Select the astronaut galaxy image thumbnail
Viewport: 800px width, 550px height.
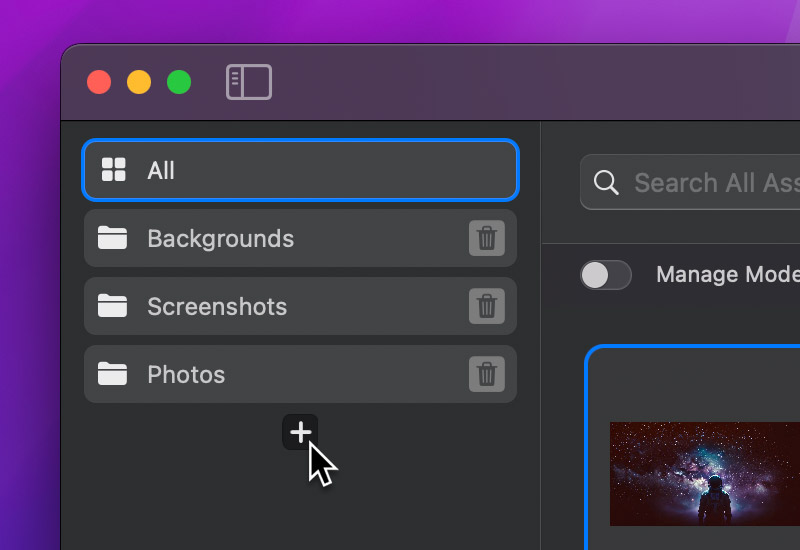coord(704,473)
